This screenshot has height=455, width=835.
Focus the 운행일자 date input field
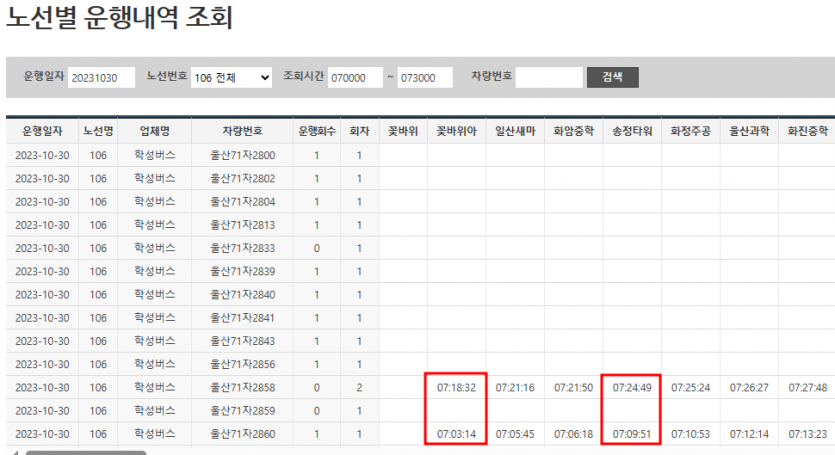click(101, 77)
